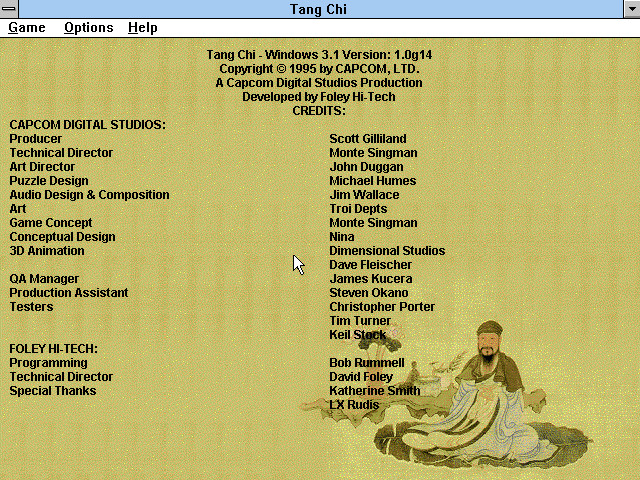Click the 'CREDITS:' heading

(319, 111)
